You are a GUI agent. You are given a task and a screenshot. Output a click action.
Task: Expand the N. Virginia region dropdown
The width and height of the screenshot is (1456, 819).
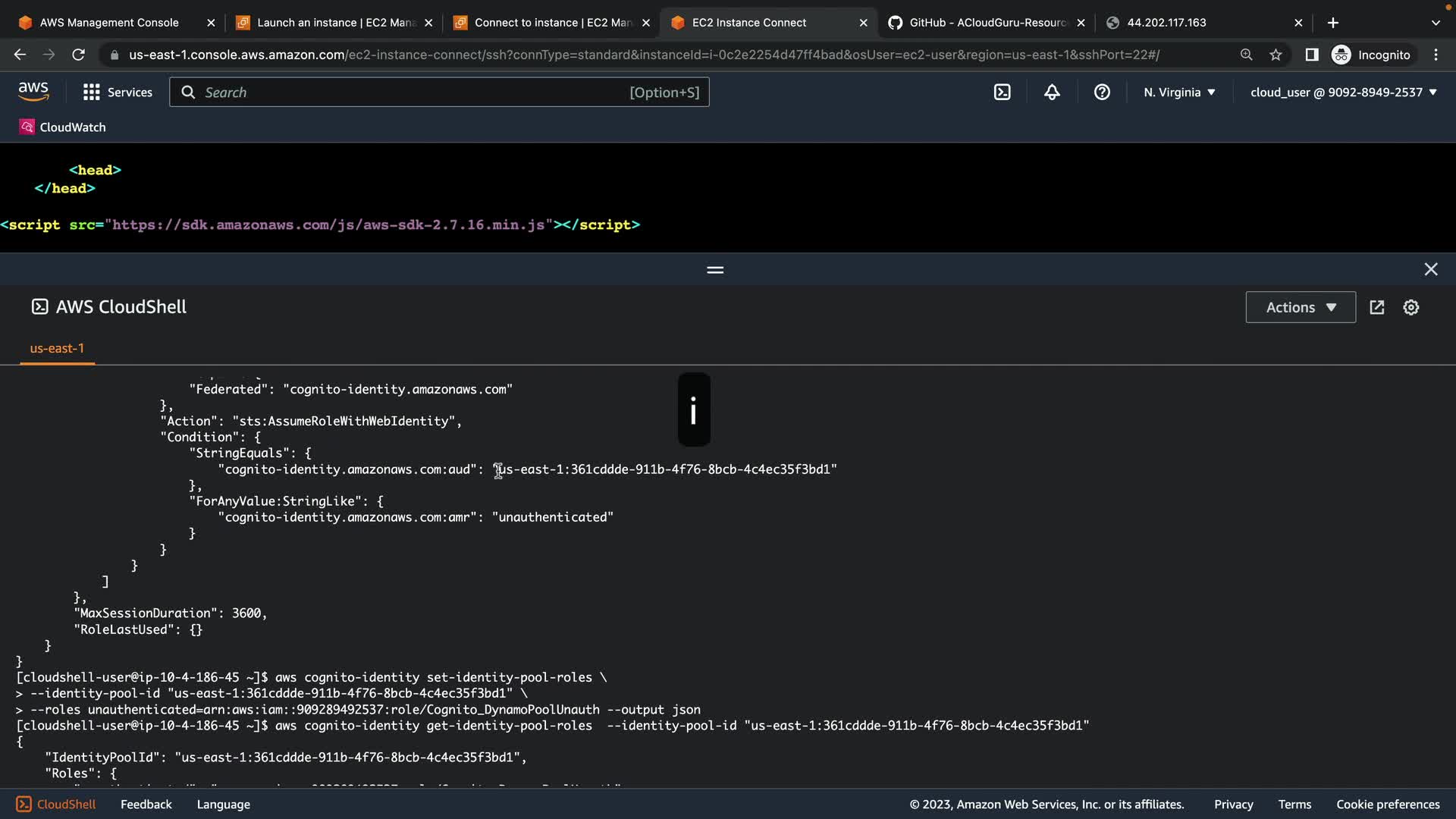point(1179,93)
